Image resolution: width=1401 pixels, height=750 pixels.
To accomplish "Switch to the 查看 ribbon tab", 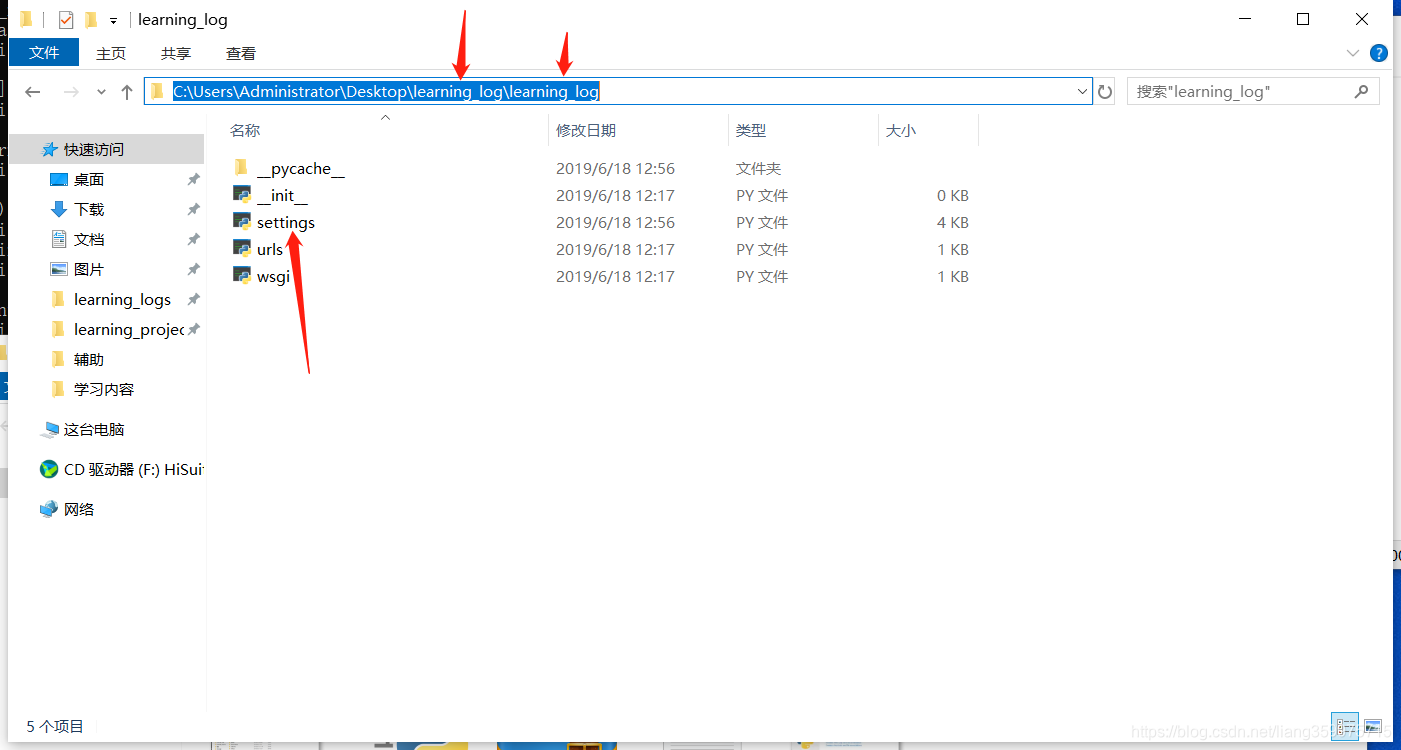I will click(x=241, y=53).
